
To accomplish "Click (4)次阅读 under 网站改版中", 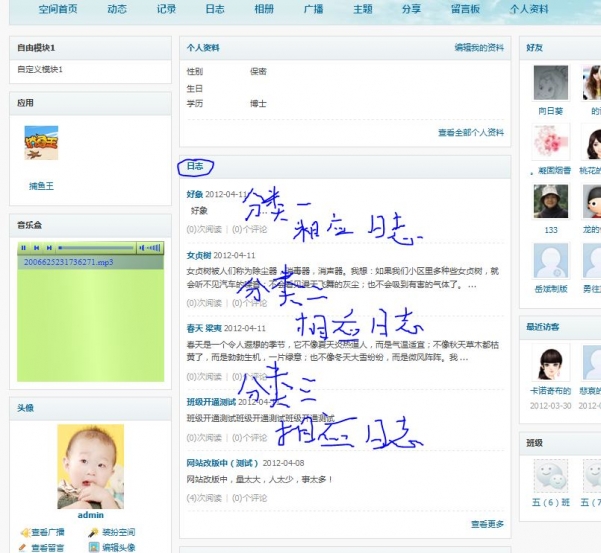I will [204, 498].
